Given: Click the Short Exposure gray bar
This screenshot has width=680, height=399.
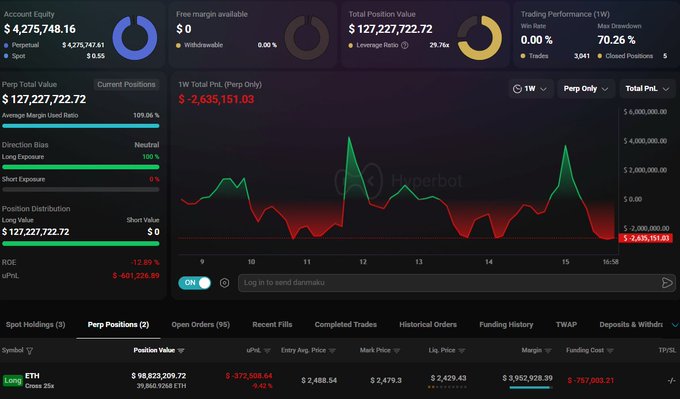Looking at the screenshot, I should [x=81, y=190].
